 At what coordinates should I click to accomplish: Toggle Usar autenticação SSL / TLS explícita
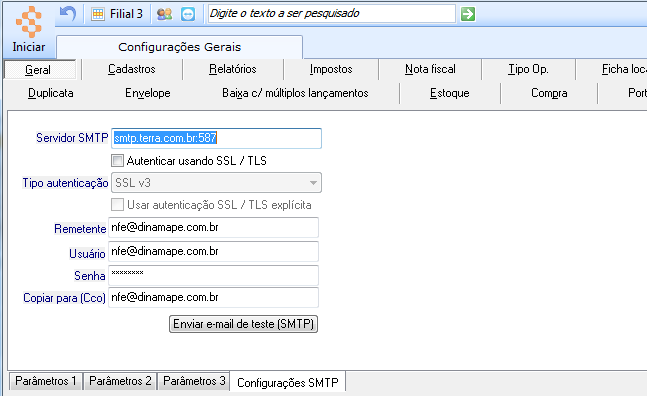pyautogui.click(x=118, y=205)
